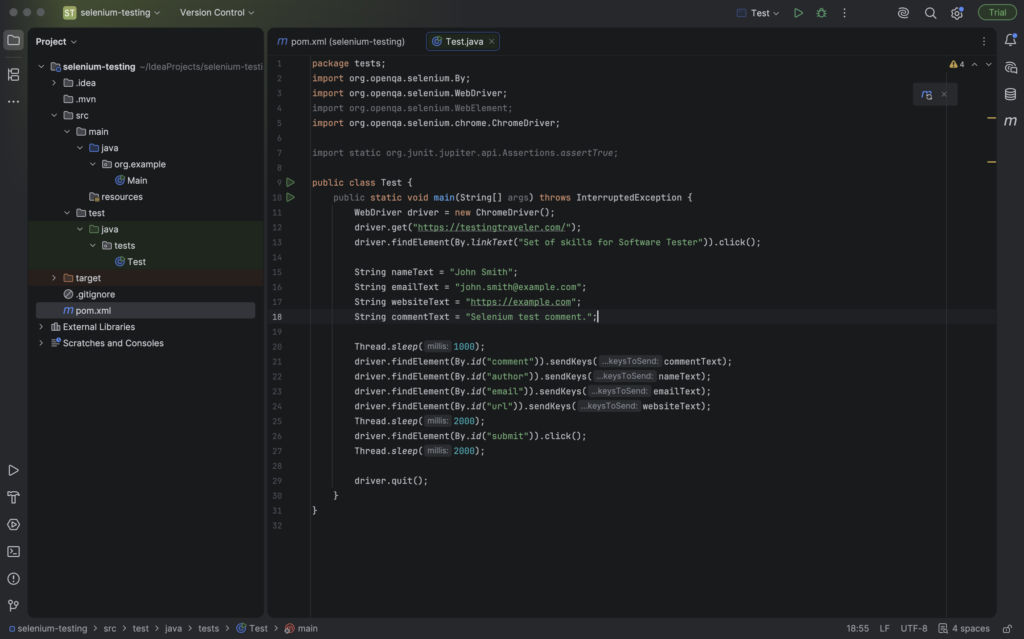Expand the target folder

54,278
